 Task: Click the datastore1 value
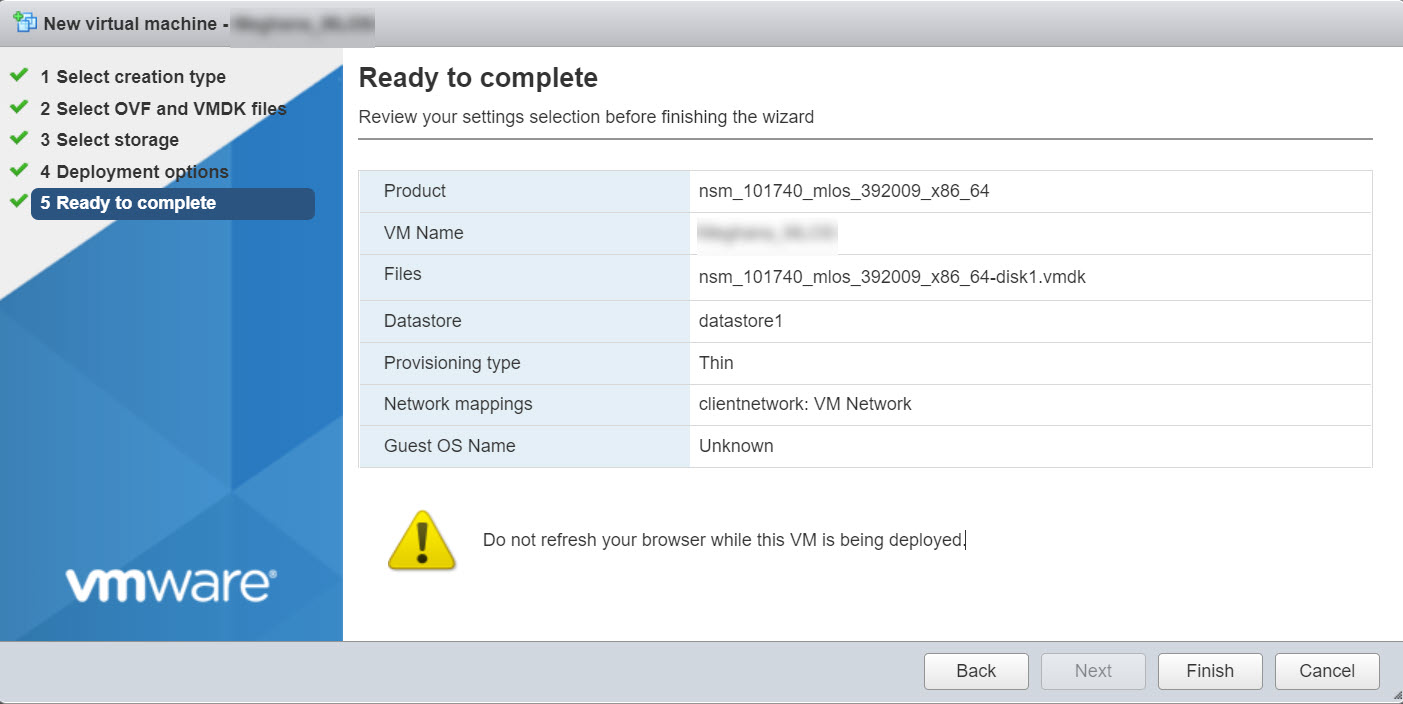click(x=740, y=321)
